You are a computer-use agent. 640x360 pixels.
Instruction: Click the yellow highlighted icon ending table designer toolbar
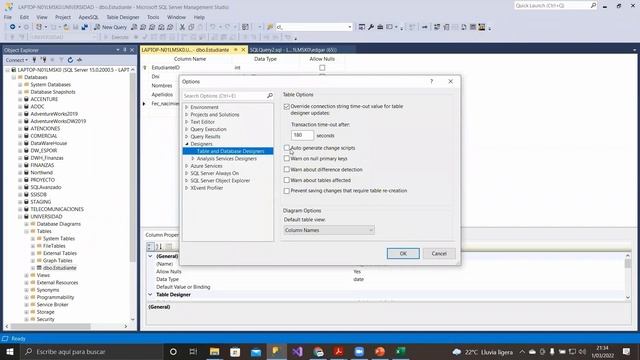[x=482, y=27]
